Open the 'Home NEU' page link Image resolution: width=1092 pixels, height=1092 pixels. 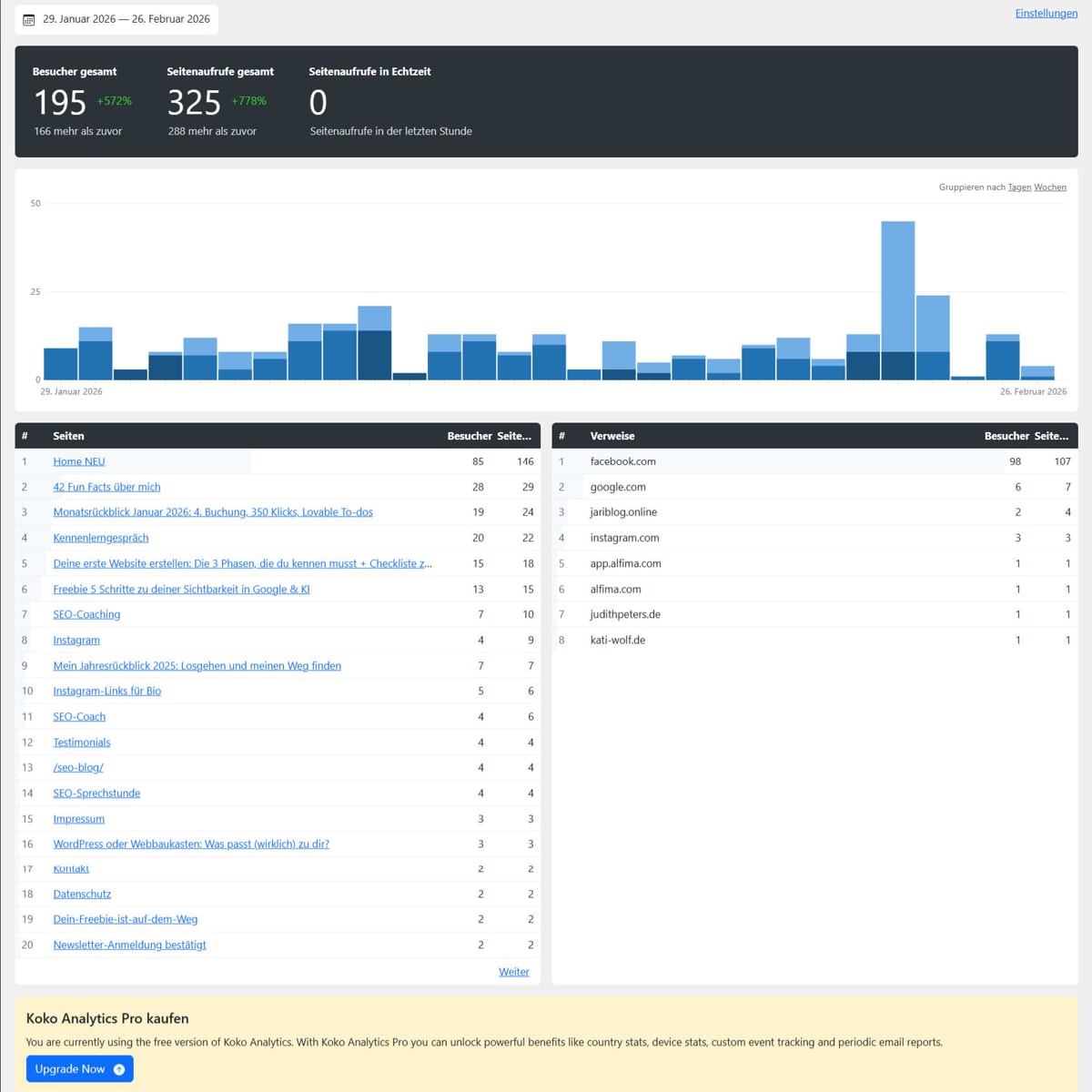(78, 461)
